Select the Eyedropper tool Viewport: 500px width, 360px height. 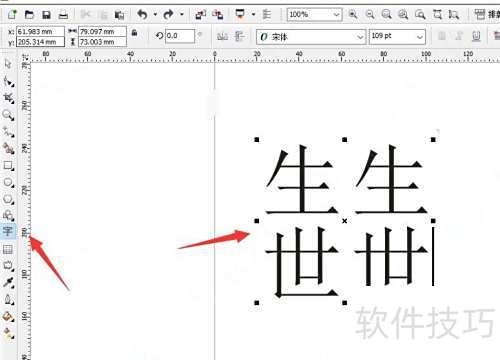pos(8,282)
